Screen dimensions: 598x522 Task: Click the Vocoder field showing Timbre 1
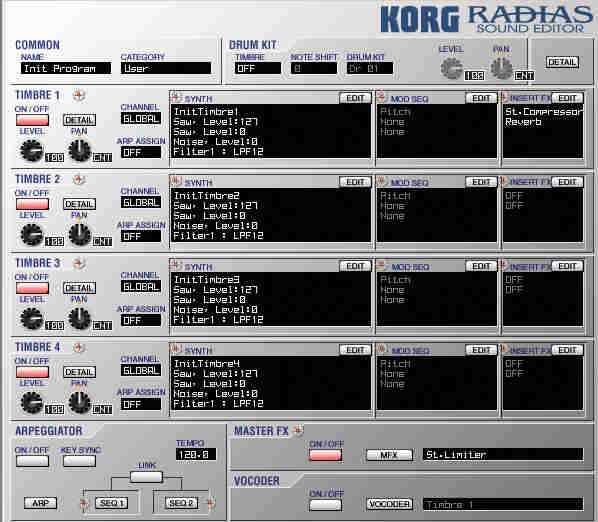click(x=503, y=504)
